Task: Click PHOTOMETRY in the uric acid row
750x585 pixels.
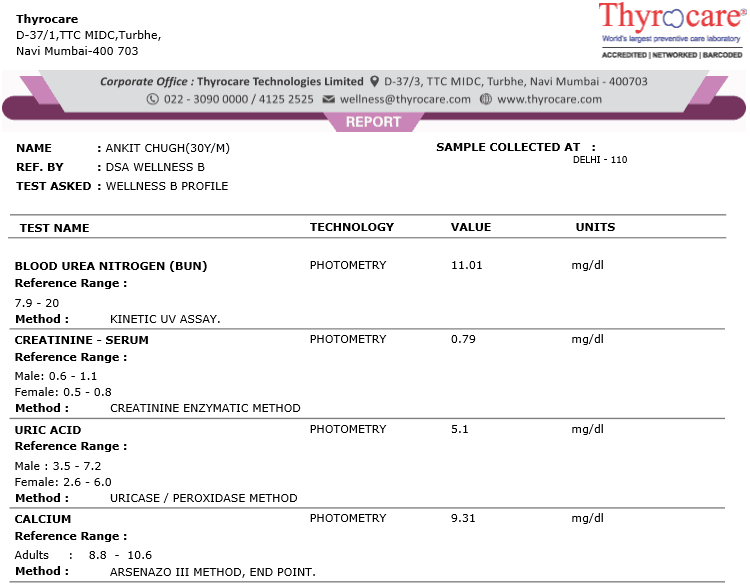Action: [348, 430]
